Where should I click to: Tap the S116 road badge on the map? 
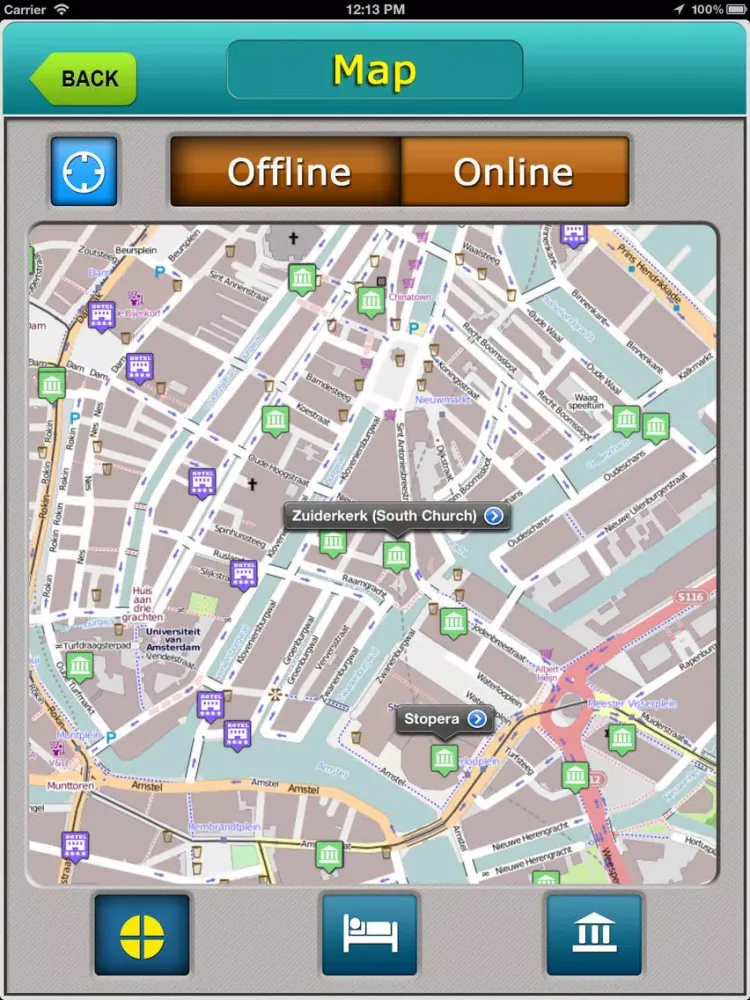click(x=691, y=597)
